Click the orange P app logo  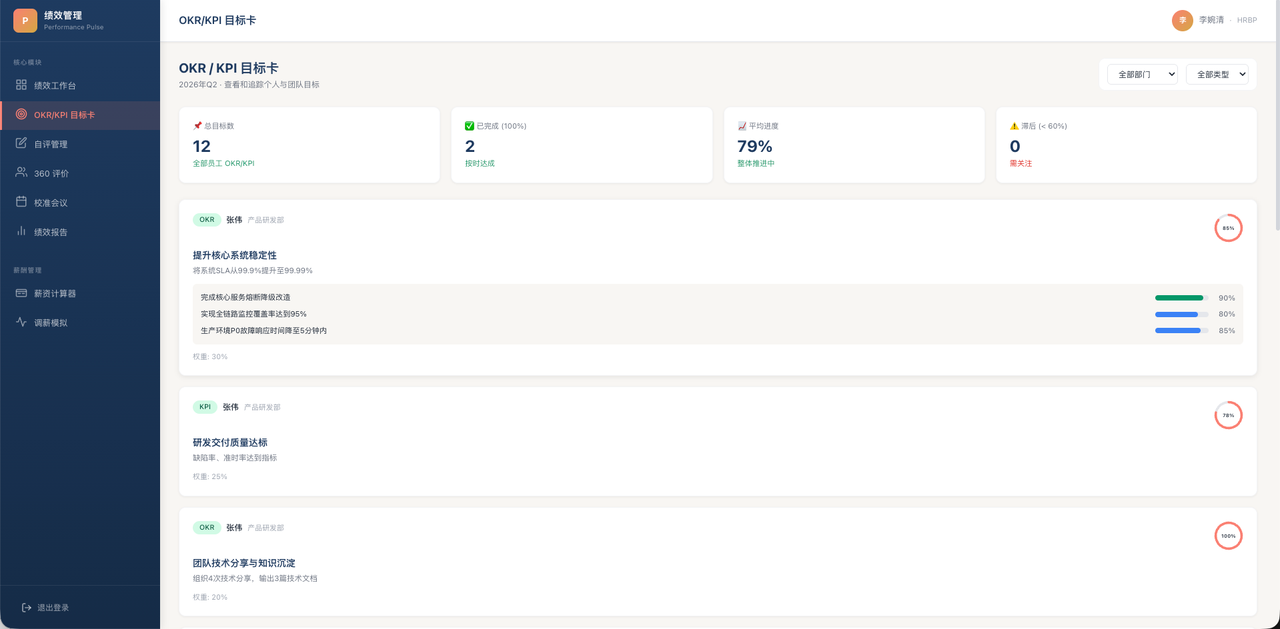[x=25, y=20]
